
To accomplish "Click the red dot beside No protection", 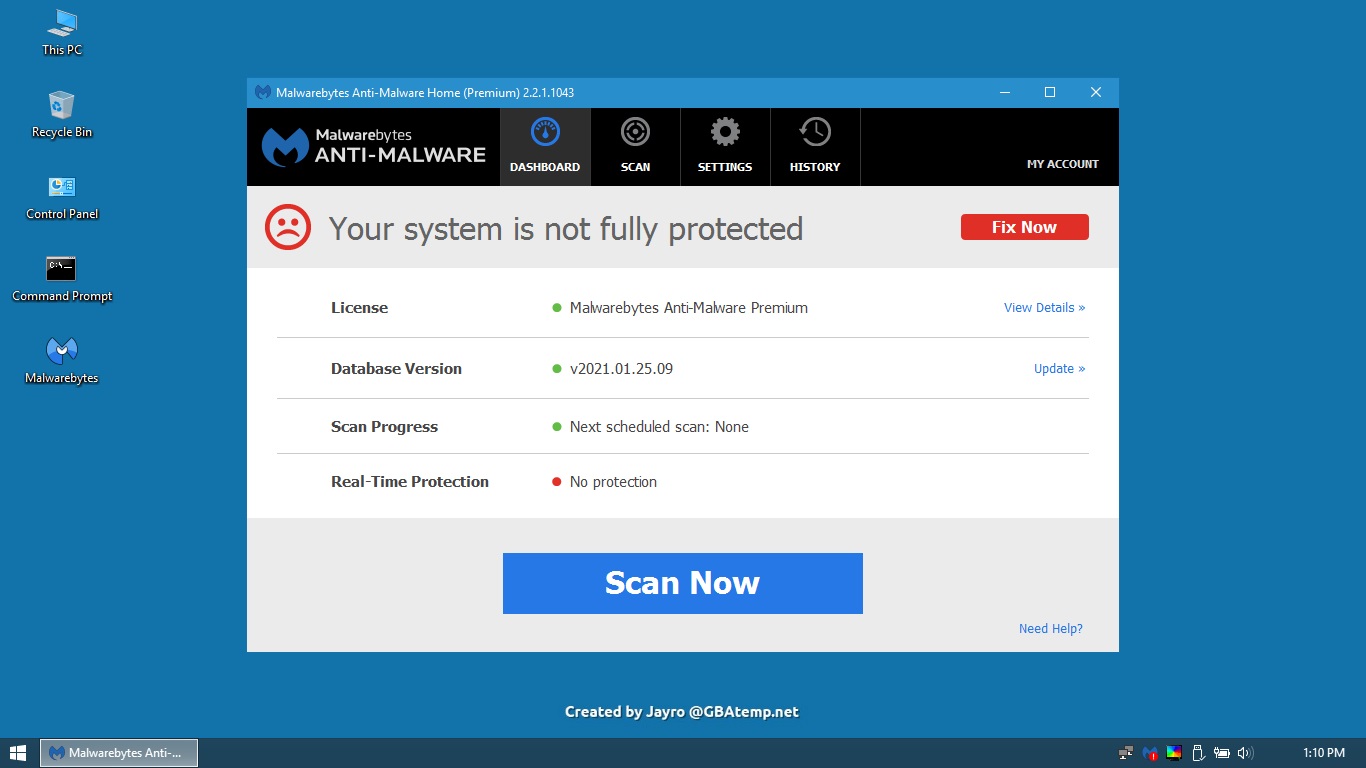I will pos(557,482).
